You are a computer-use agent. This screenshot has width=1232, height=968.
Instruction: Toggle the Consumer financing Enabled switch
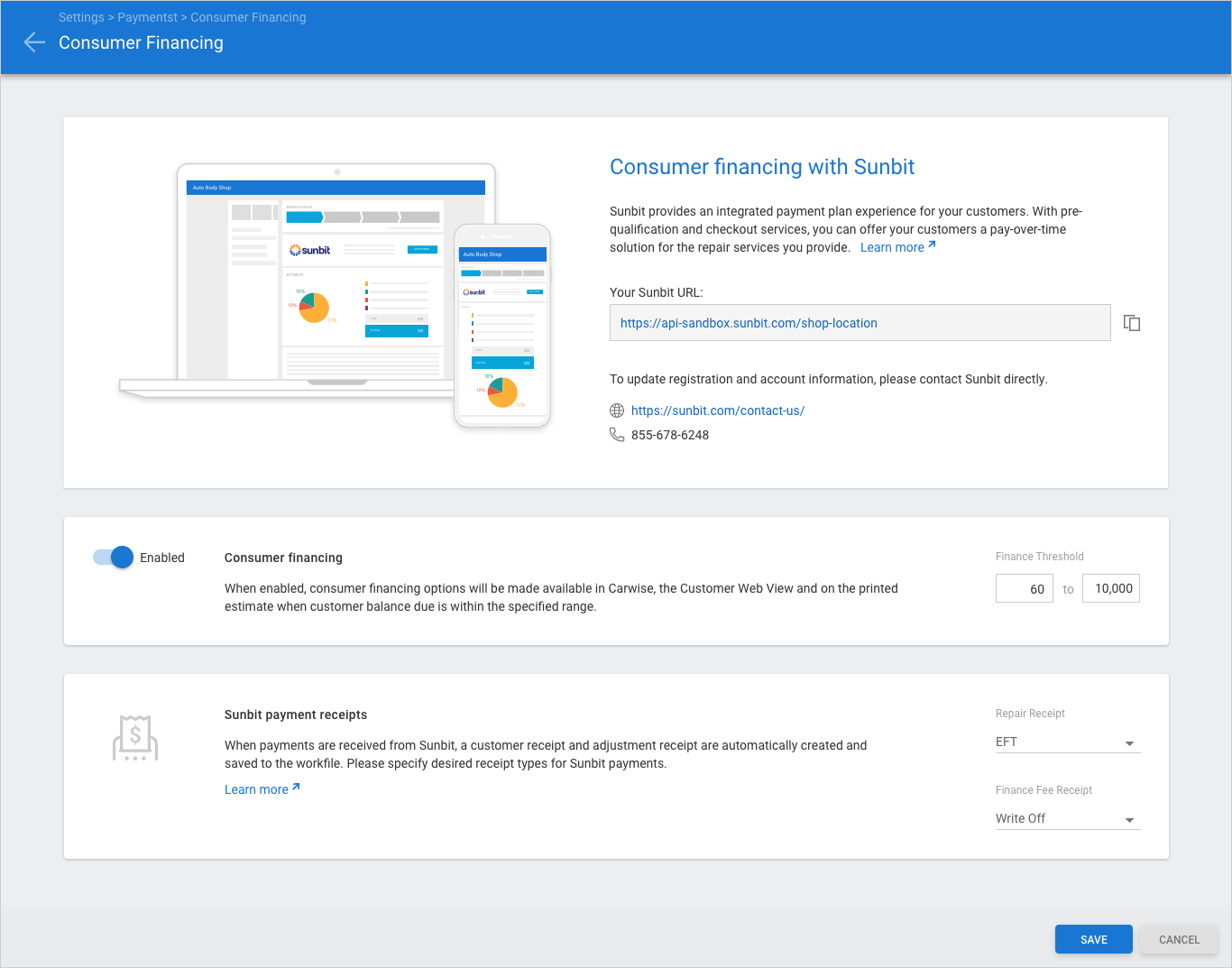(x=113, y=558)
